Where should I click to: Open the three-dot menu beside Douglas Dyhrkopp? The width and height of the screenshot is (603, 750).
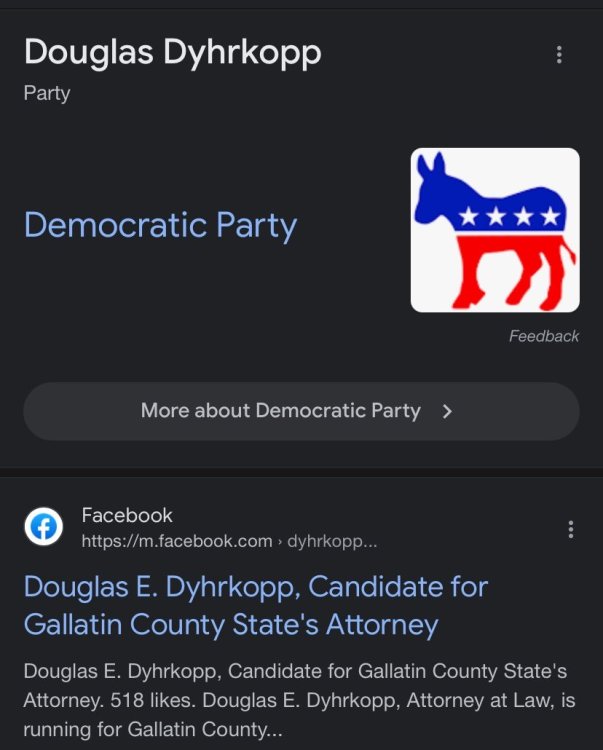(559, 55)
